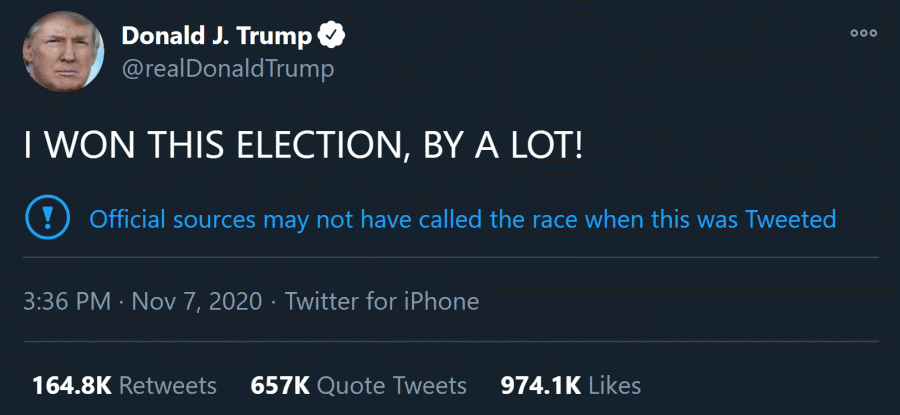Click the word 'Tweeted' in the blue notice
The height and width of the screenshot is (415, 900).
click(790, 218)
